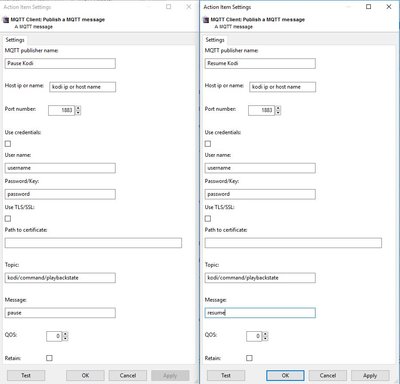Click Test button in Pause Kodi window
400x384 pixels.
(26, 376)
